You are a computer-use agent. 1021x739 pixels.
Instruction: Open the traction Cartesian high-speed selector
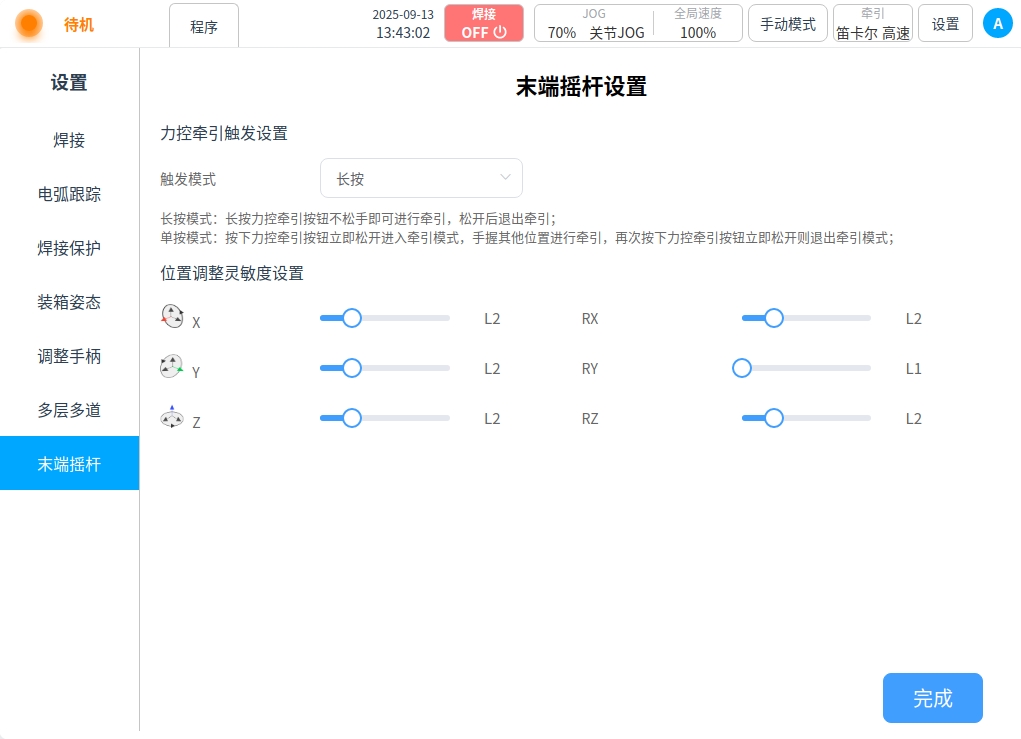[x=872, y=23]
